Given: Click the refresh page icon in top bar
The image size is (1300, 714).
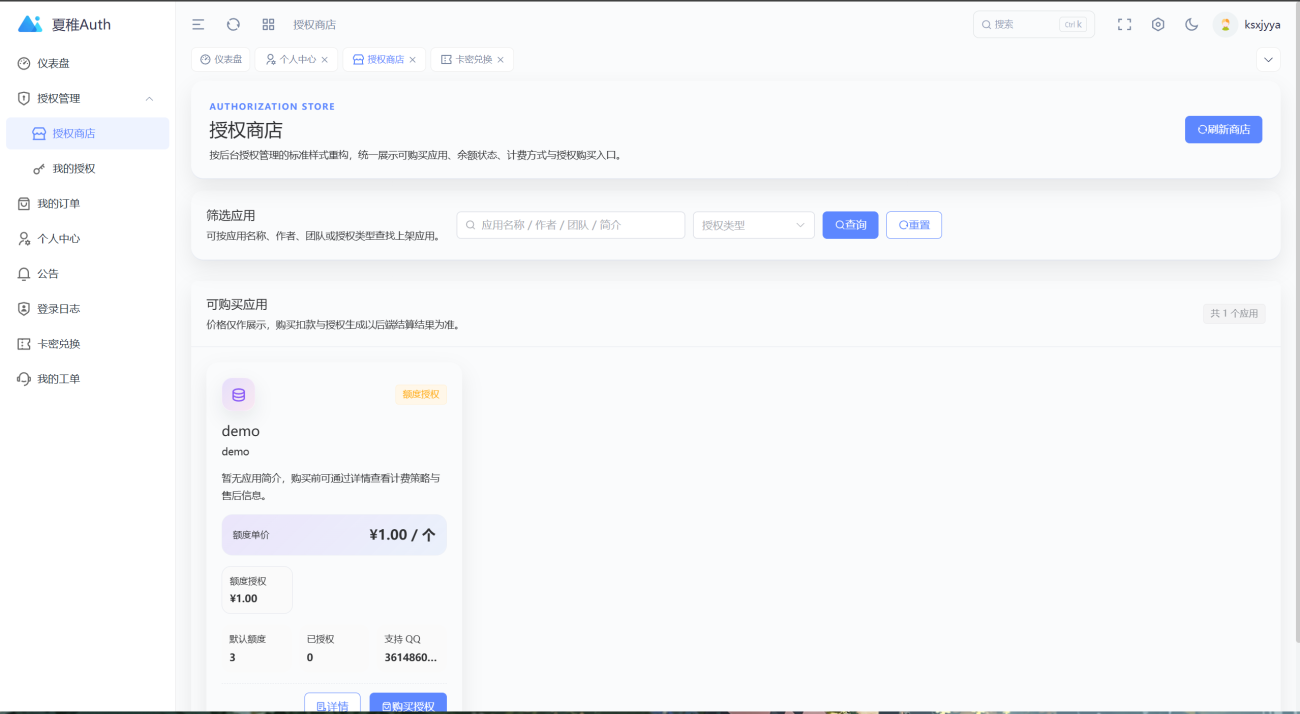Looking at the screenshot, I should (x=233, y=24).
